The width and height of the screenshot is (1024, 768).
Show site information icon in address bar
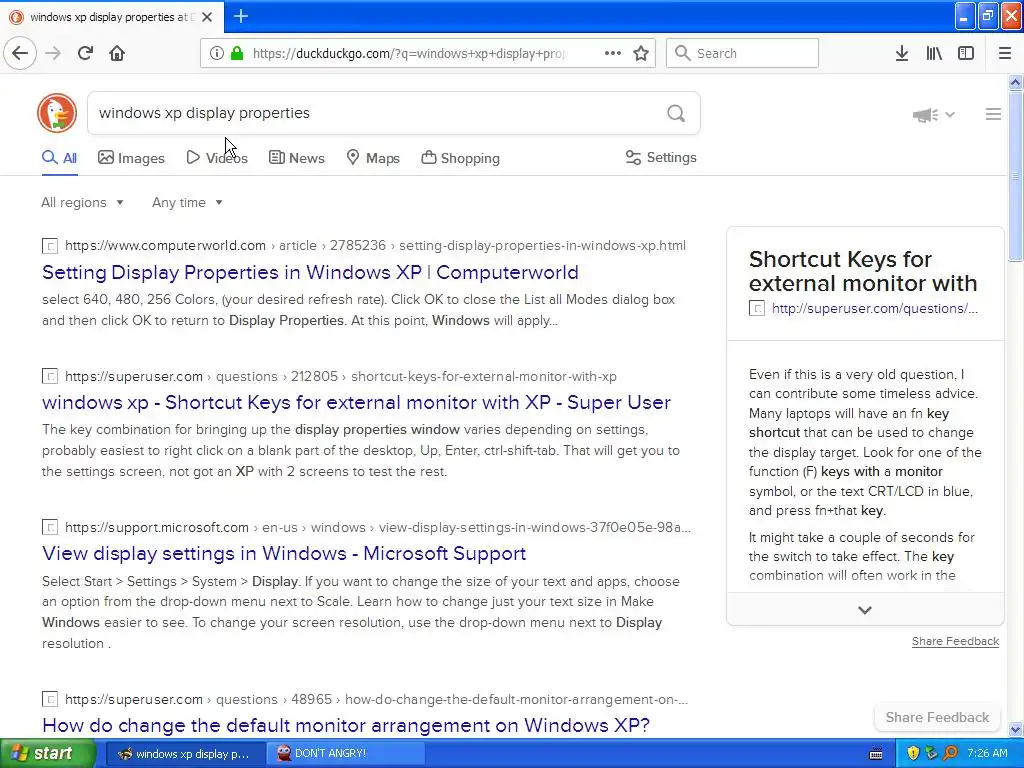click(x=217, y=53)
